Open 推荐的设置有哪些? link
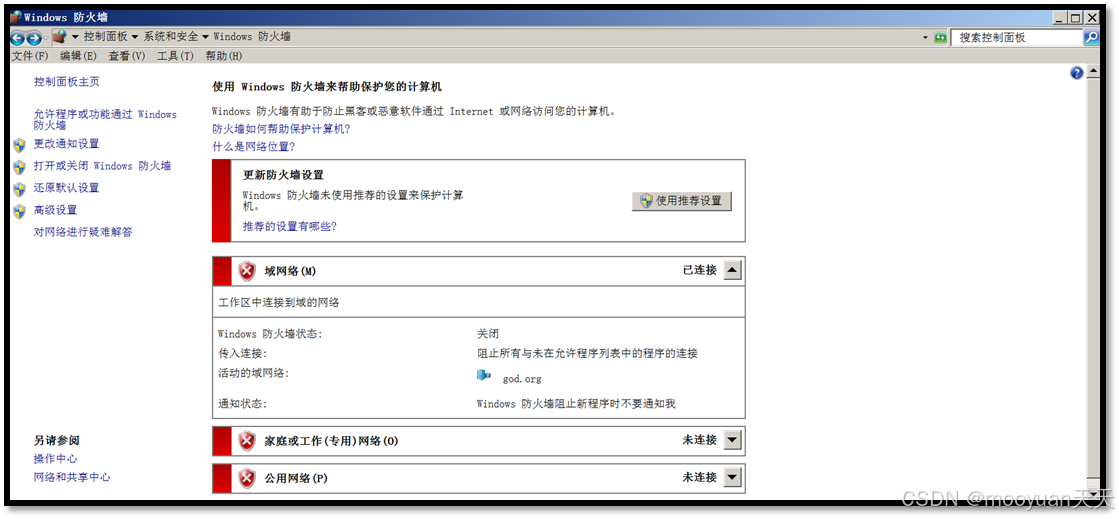Screen dimensions: 1119x519 click(x=289, y=227)
